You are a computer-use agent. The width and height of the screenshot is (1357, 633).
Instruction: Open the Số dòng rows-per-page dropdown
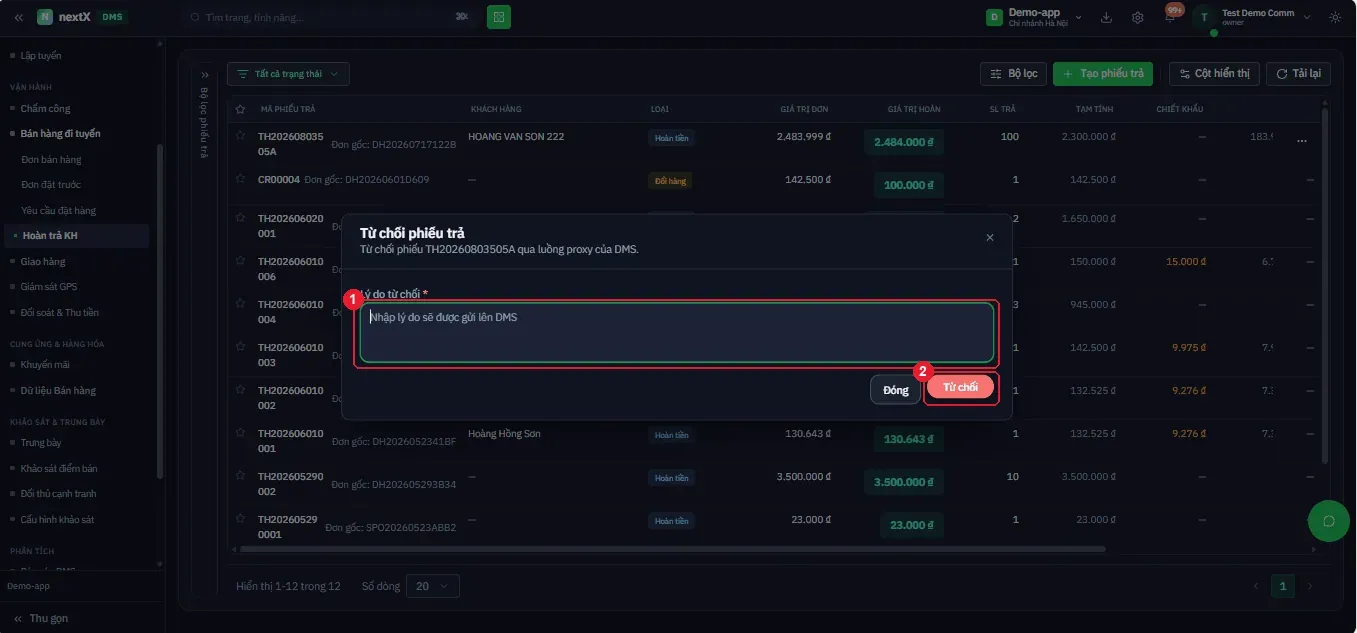coord(433,586)
